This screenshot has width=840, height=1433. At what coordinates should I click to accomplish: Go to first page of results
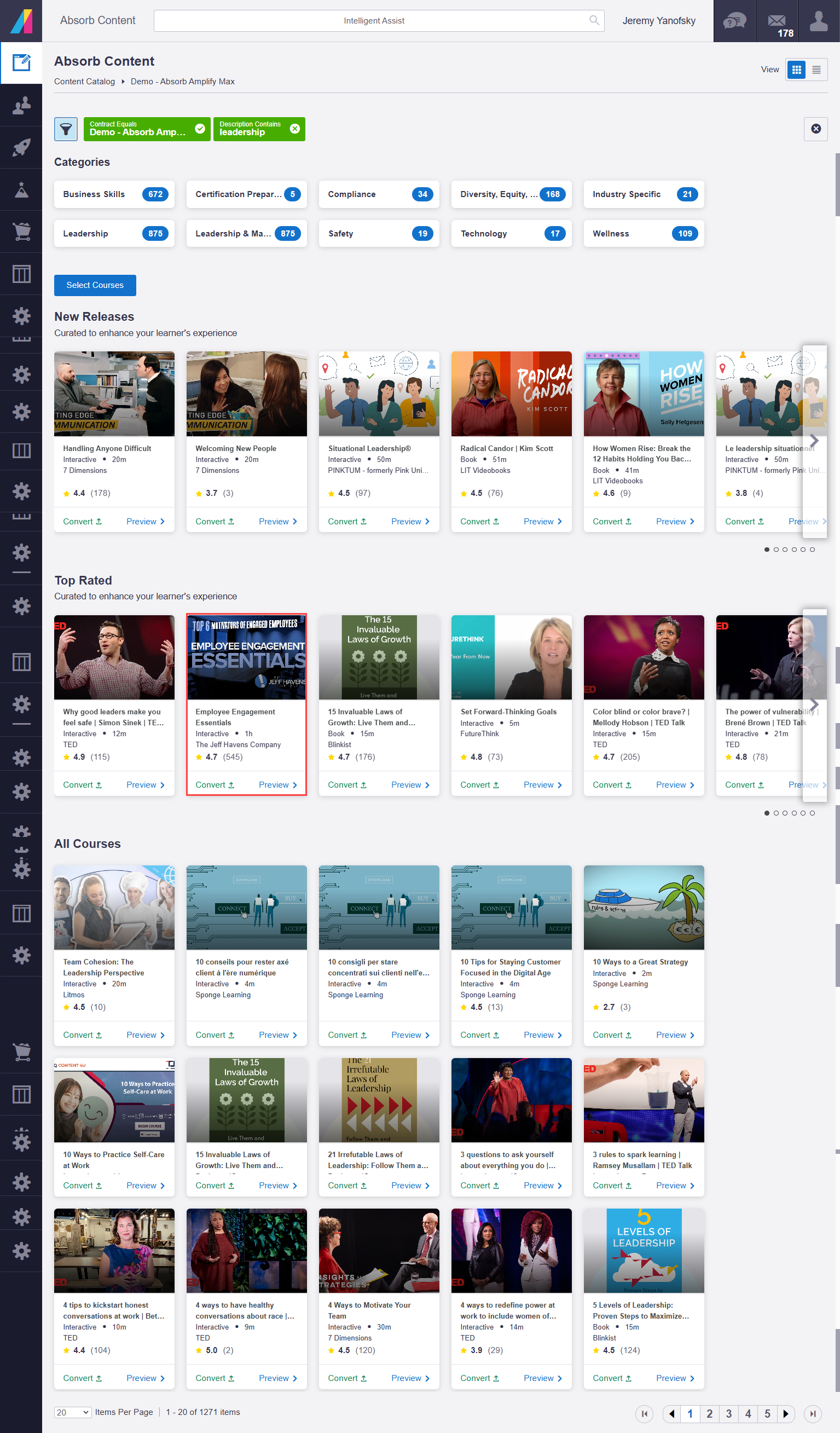point(645,1414)
